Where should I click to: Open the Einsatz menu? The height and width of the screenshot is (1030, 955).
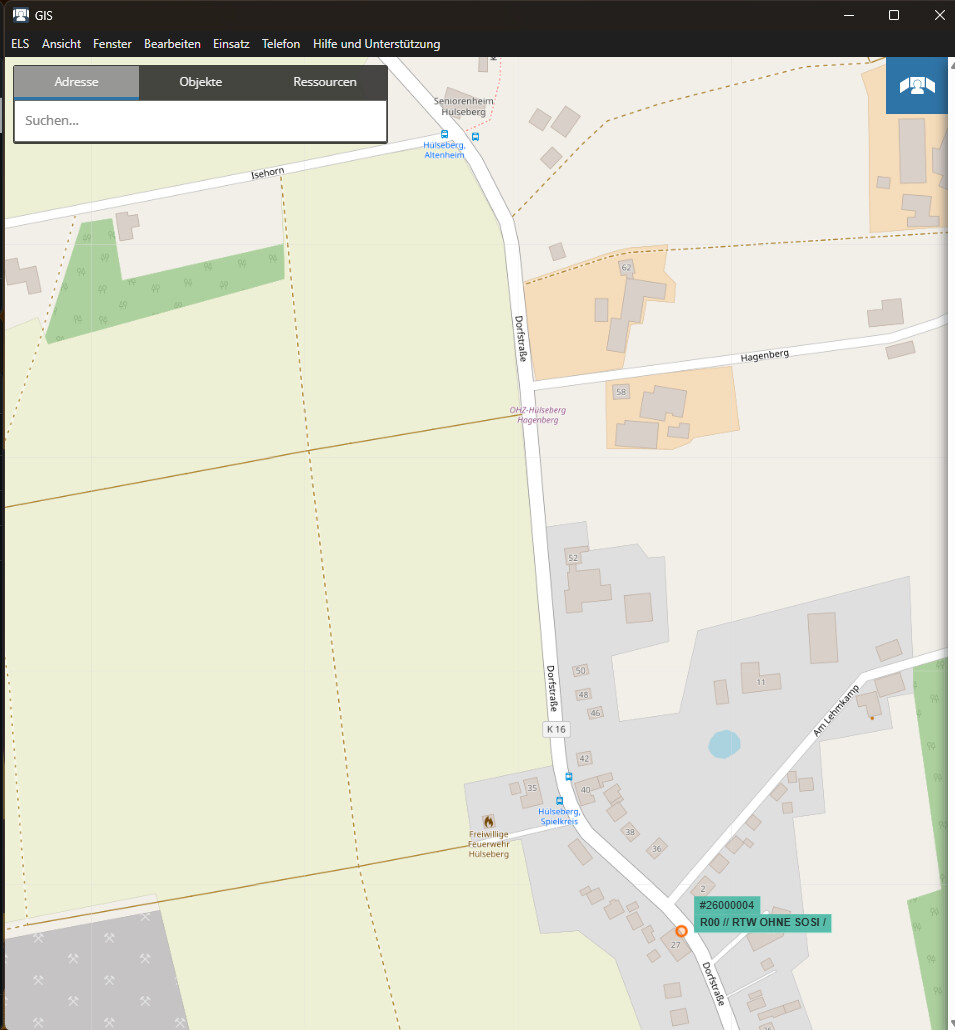[231, 44]
